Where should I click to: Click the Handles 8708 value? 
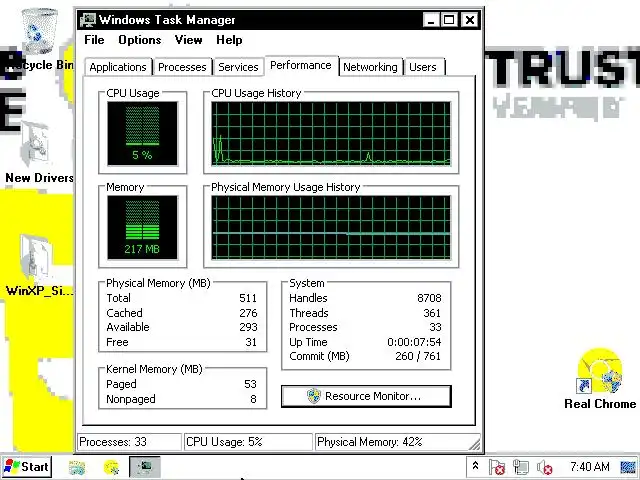(429, 298)
